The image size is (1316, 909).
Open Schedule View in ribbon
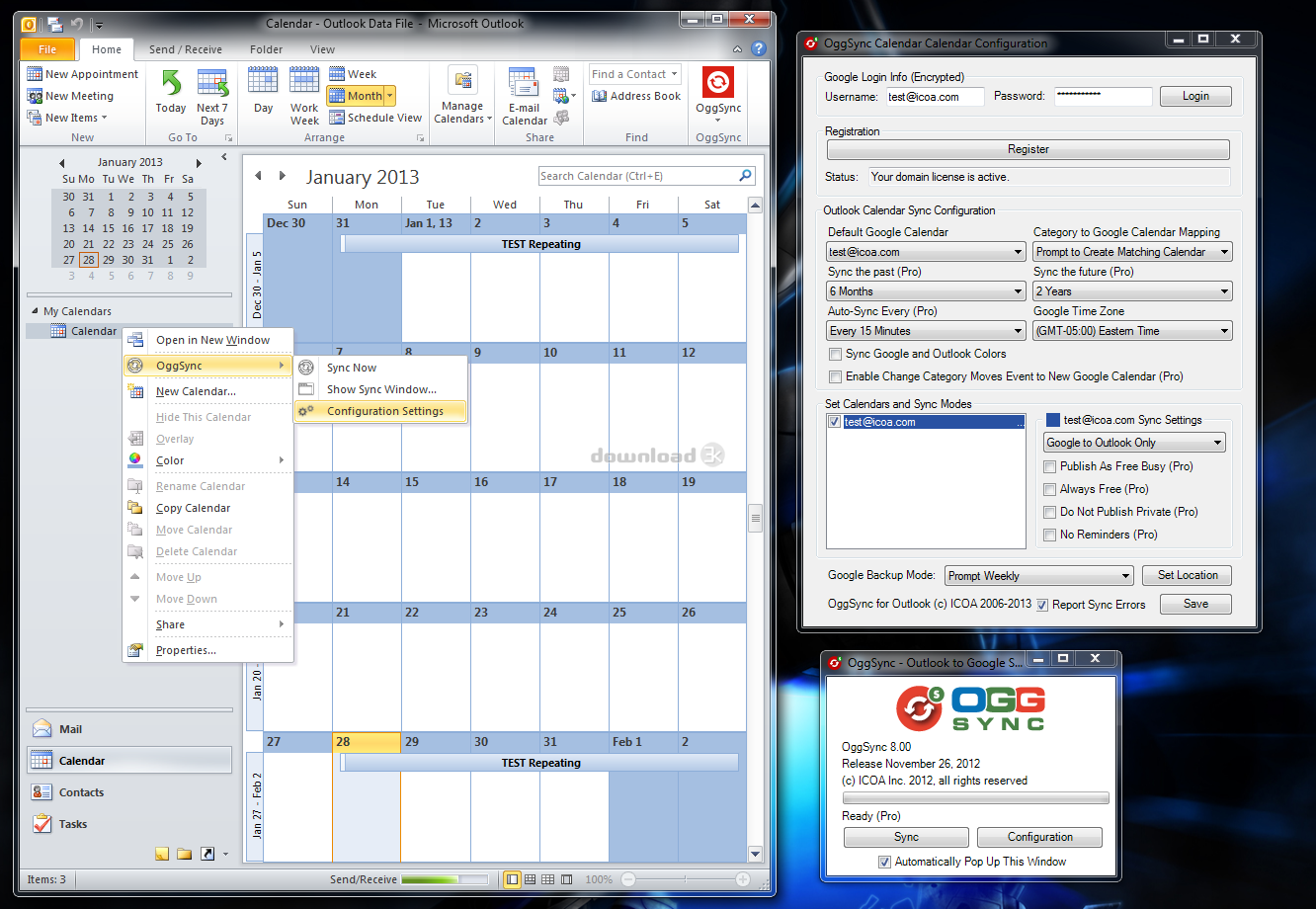pos(375,118)
